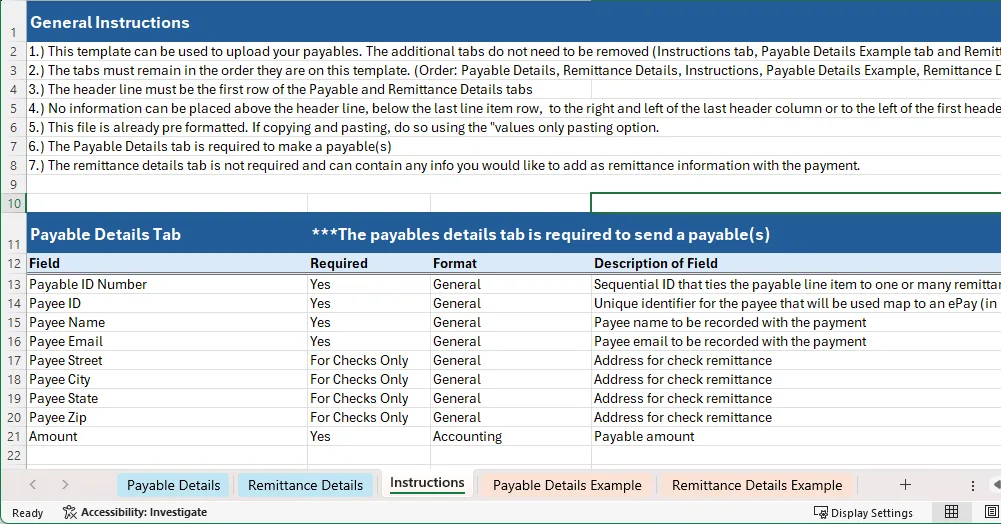Click the 'Payee City' cell

coord(167,379)
